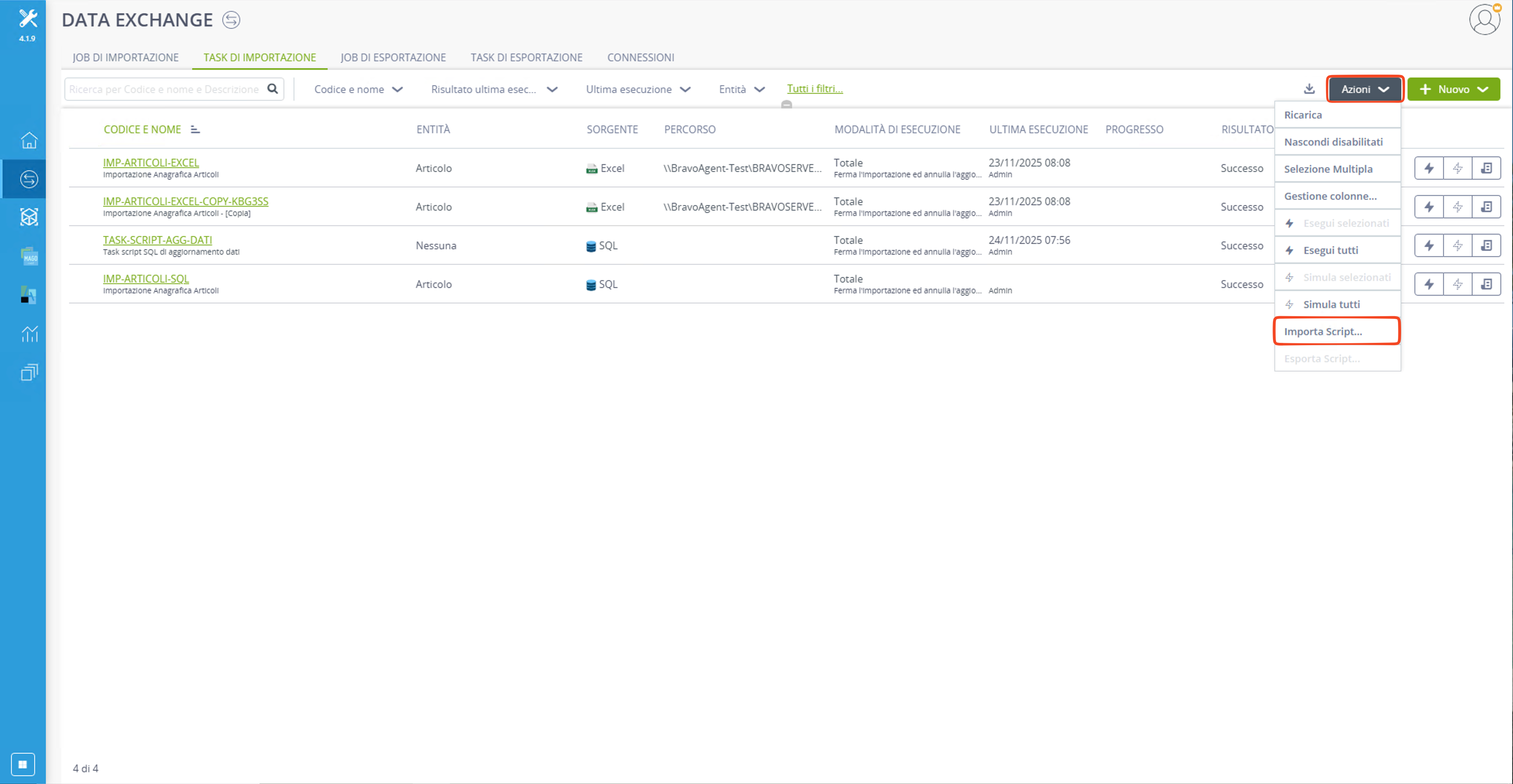Open IMP-ARTICOLI-EXCEL-COPY-KBG3SS task link
Image resolution: width=1513 pixels, height=784 pixels.
point(185,202)
